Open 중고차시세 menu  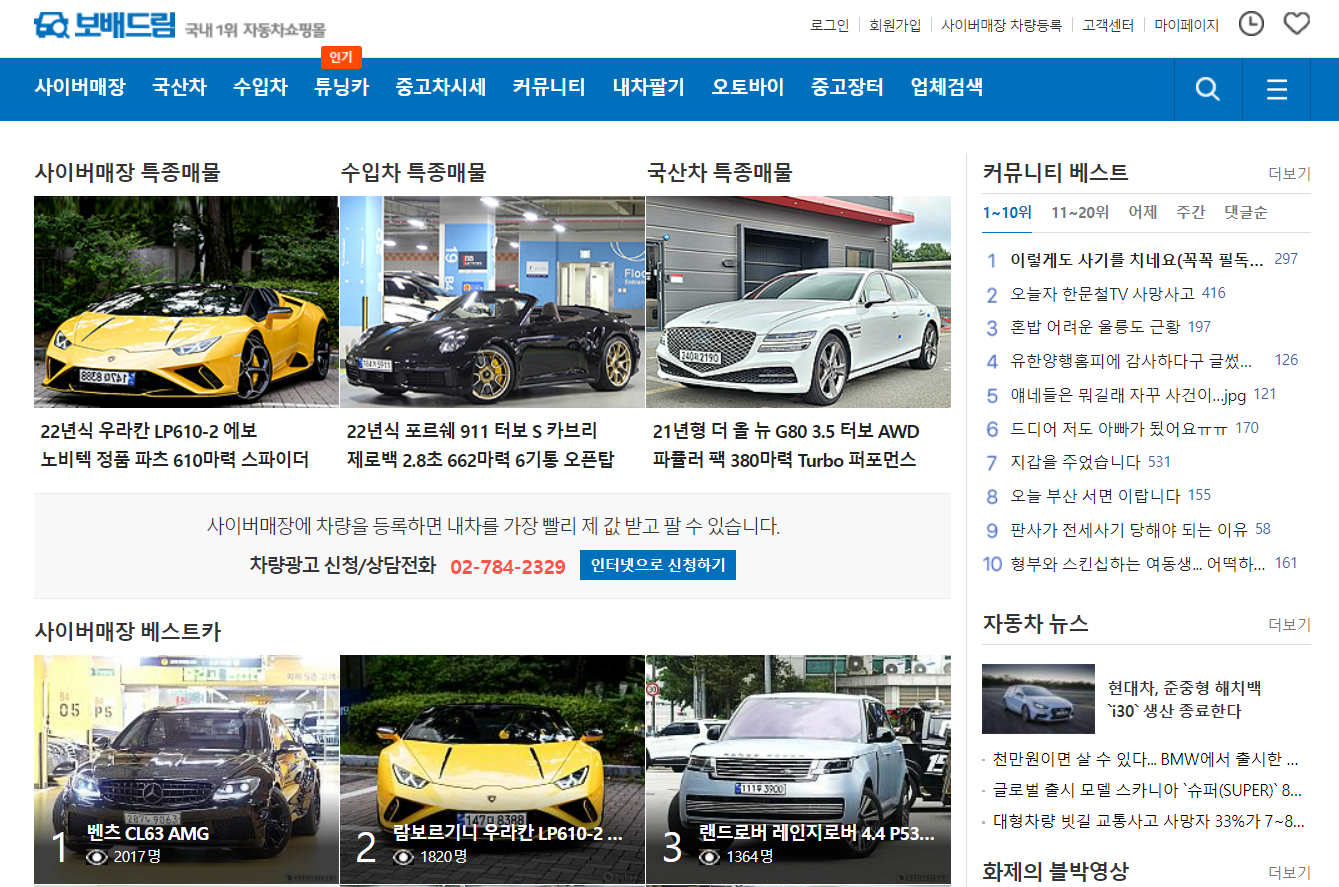[x=441, y=87]
